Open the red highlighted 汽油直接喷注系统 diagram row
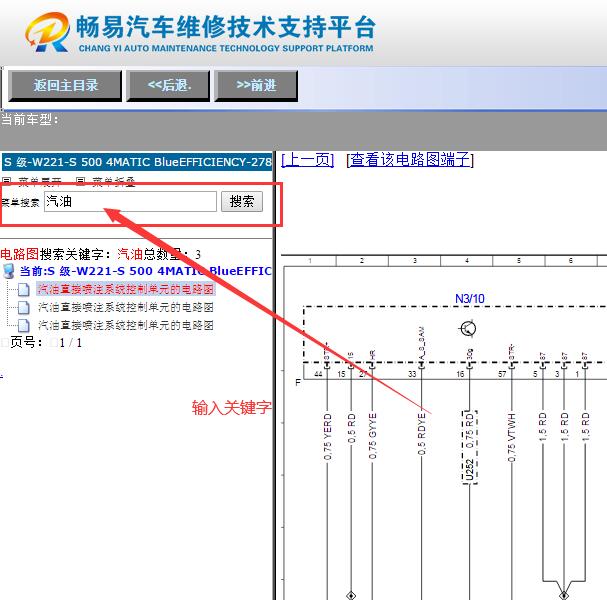Image resolution: width=607 pixels, height=600 pixels. [x=126, y=289]
